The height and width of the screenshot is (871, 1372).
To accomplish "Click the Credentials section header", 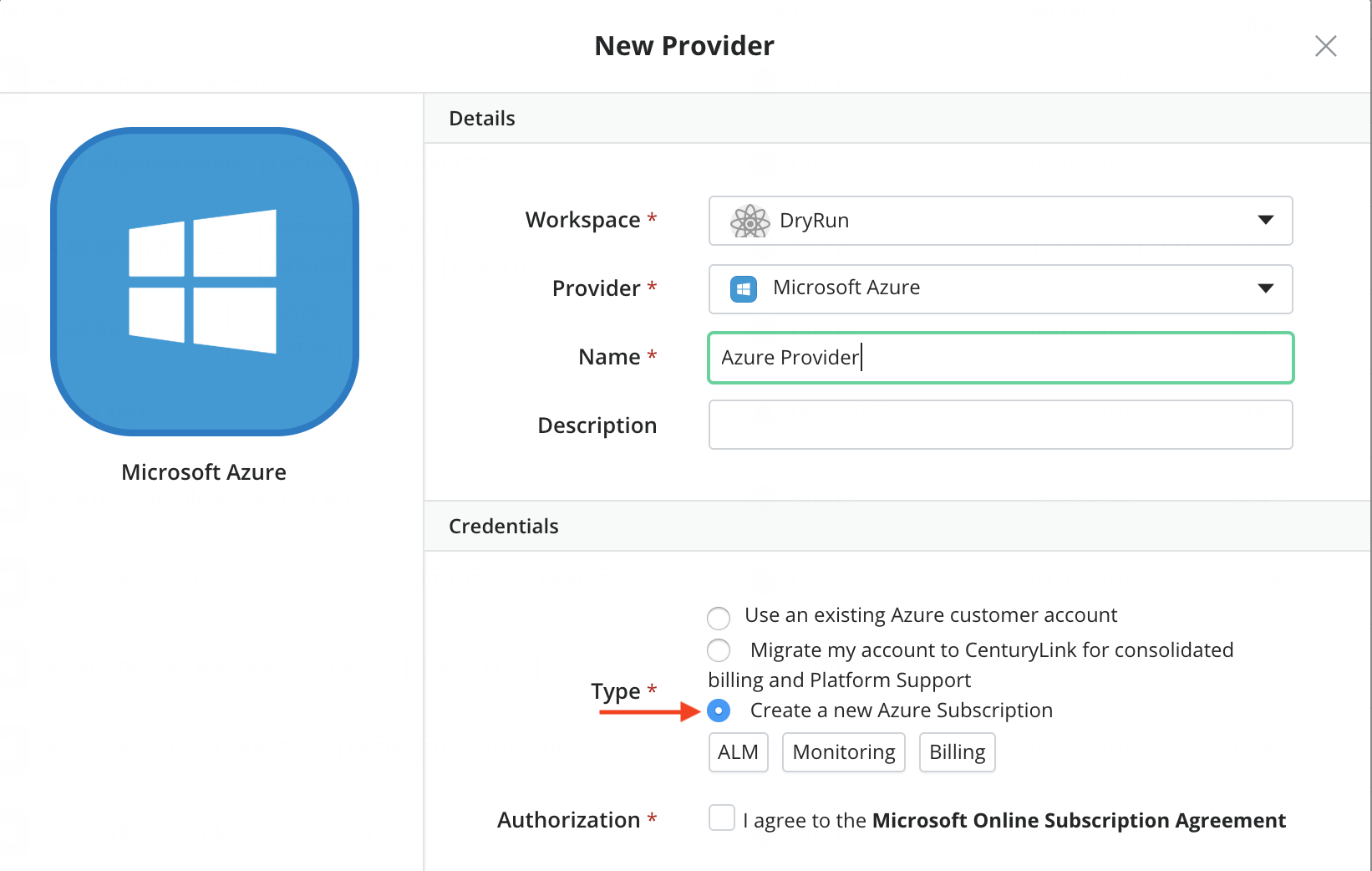I will 897,526.
